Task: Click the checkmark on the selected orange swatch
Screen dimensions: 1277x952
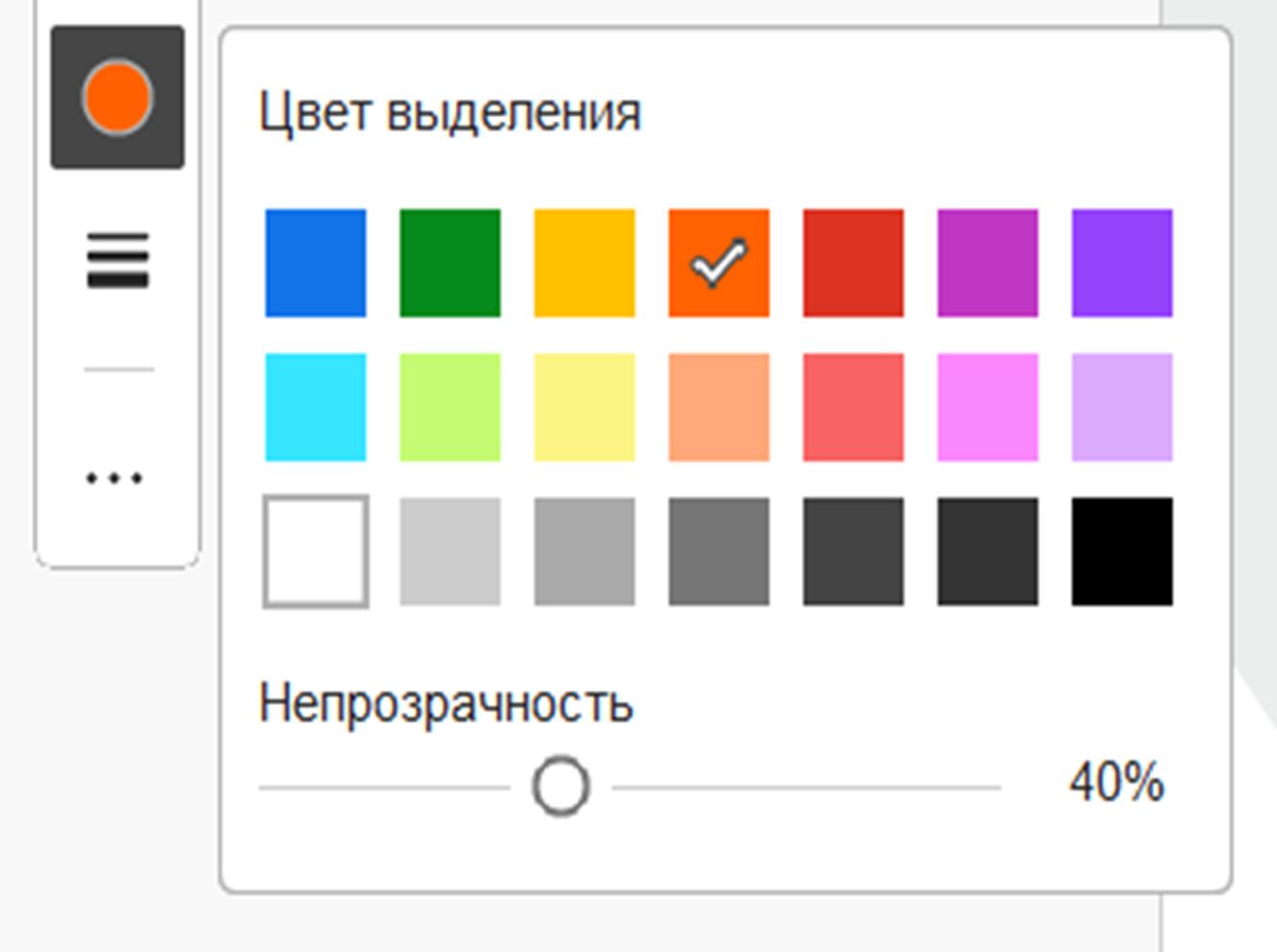Action: point(718,262)
